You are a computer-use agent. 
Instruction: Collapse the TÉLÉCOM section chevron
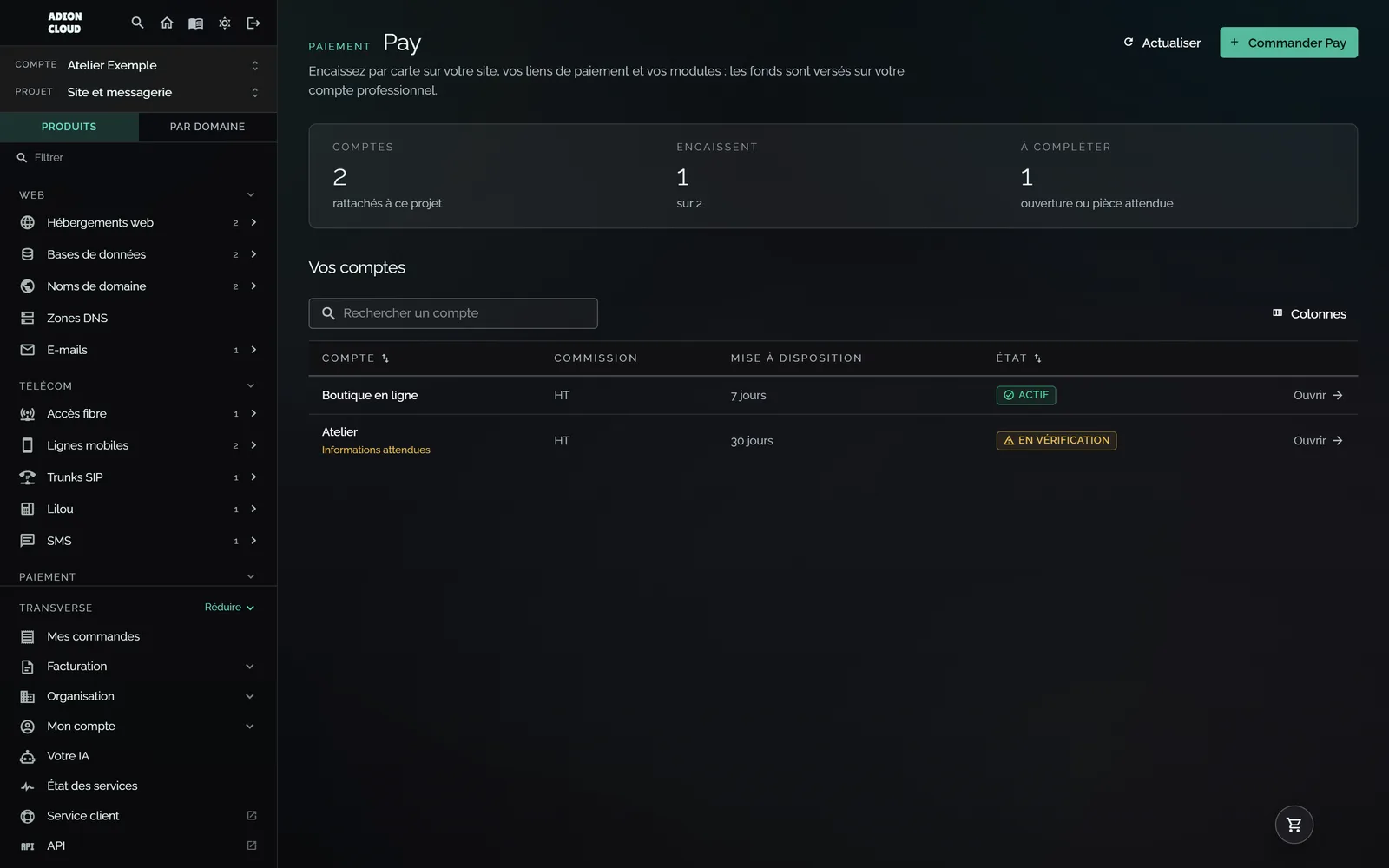[x=251, y=385]
